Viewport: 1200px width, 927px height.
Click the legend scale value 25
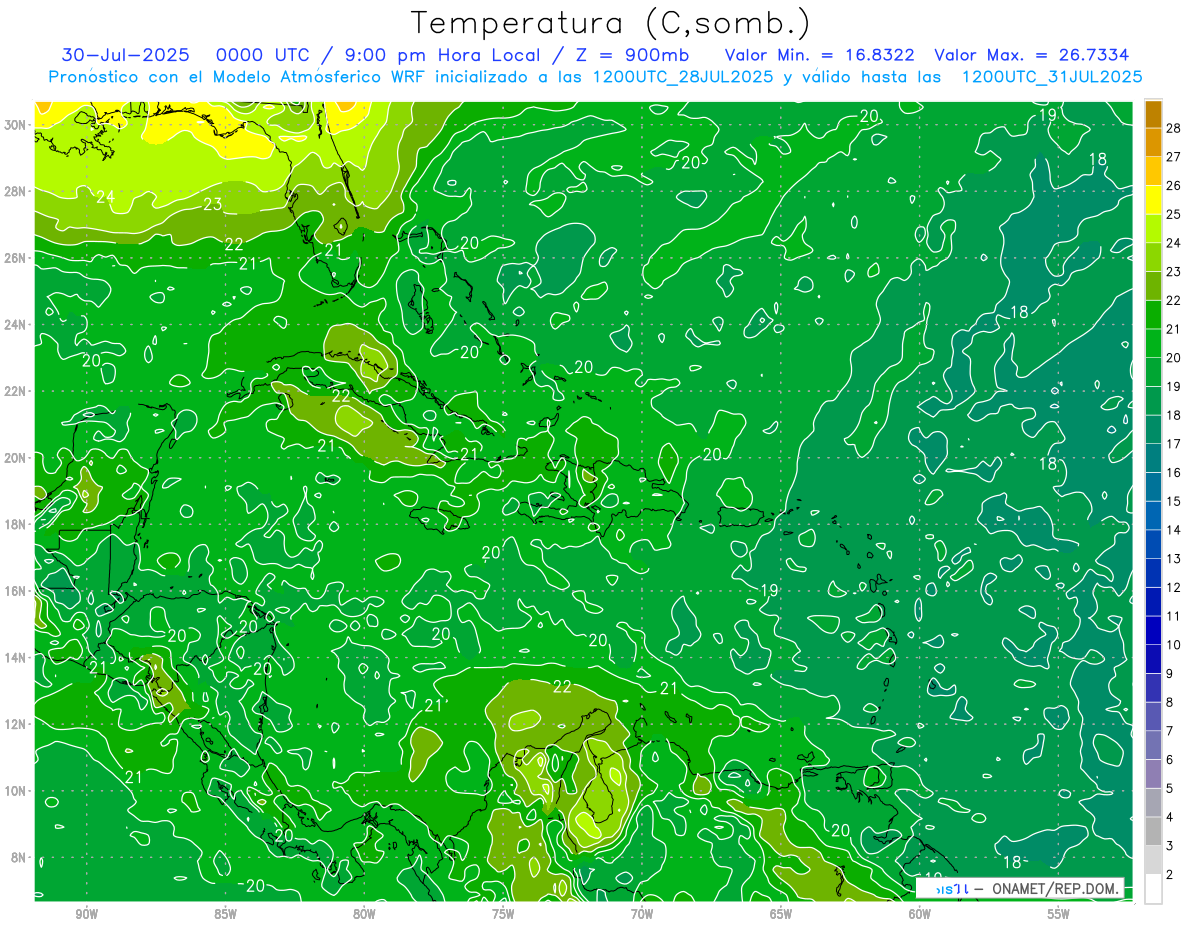1174,215
